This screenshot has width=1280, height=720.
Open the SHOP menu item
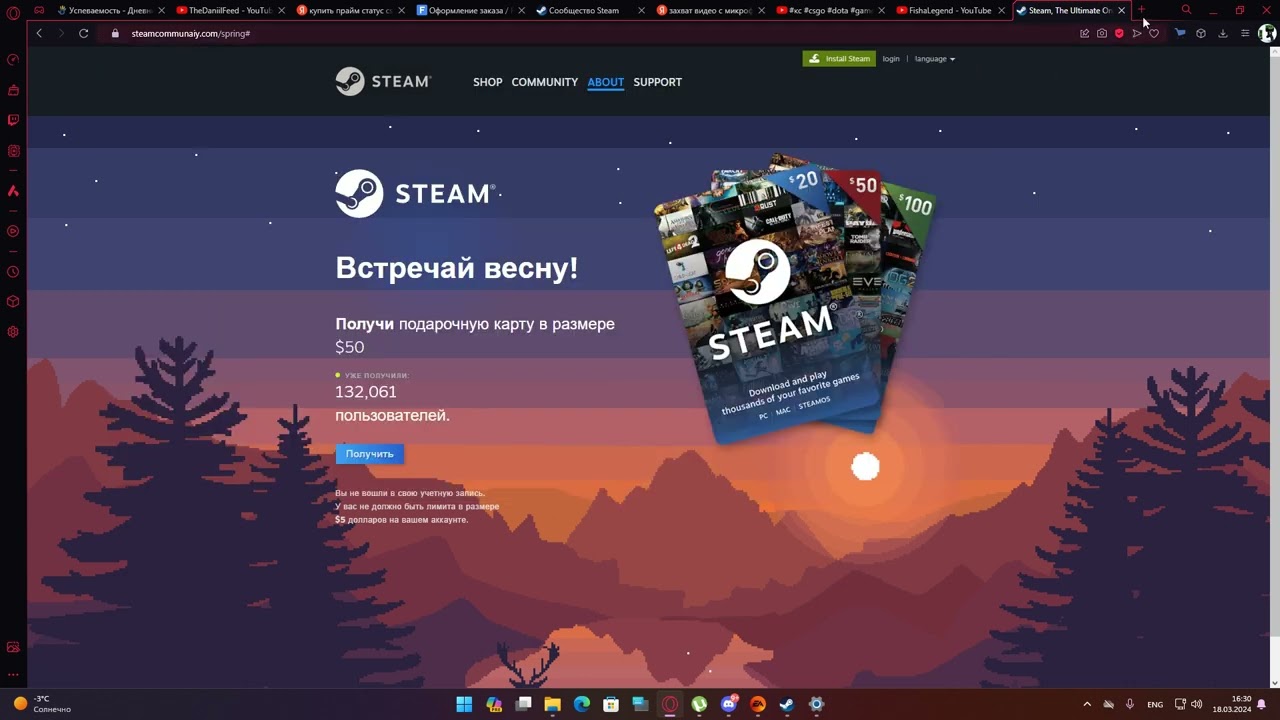click(x=488, y=82)
